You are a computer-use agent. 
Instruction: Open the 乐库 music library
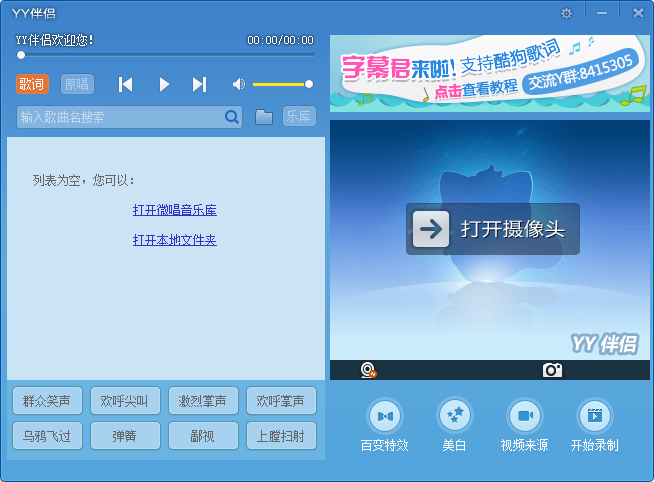tap(298, 117)
